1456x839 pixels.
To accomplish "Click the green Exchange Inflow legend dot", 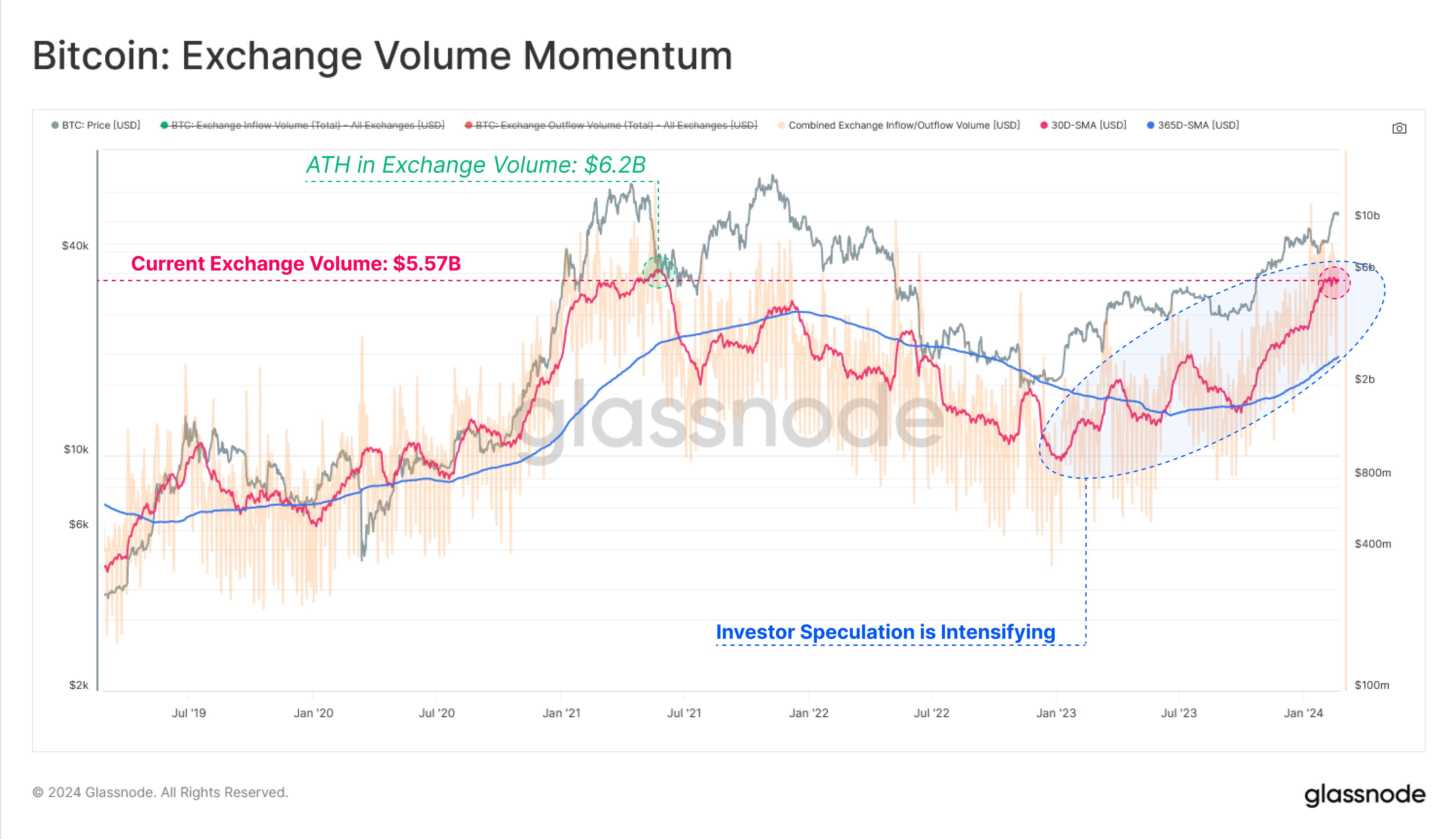I will click(164, 125).
